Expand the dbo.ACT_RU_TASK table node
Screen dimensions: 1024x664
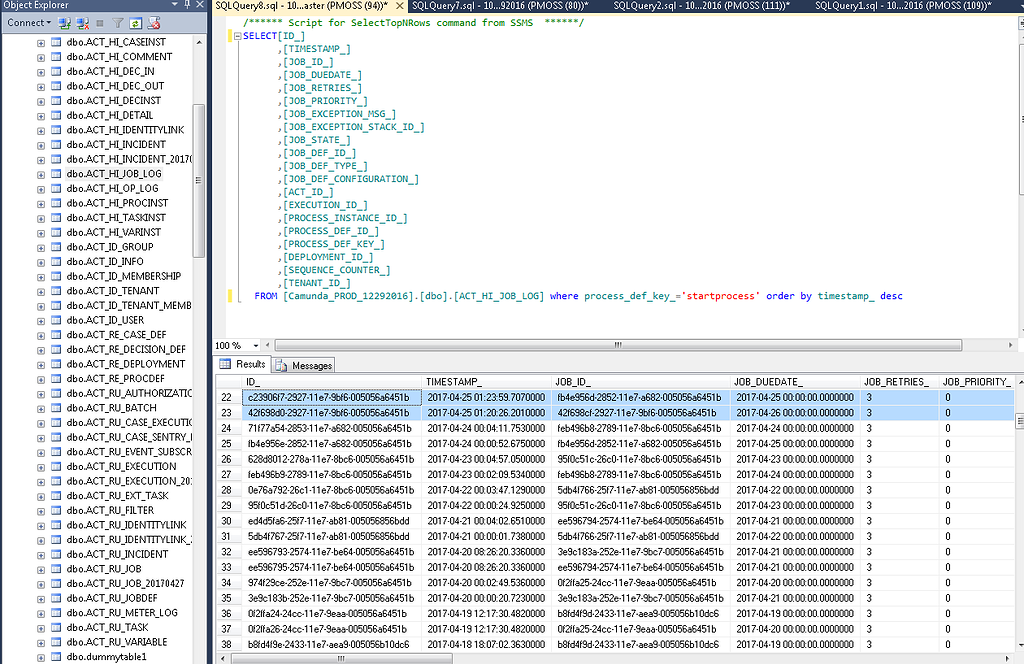[40, 628]
